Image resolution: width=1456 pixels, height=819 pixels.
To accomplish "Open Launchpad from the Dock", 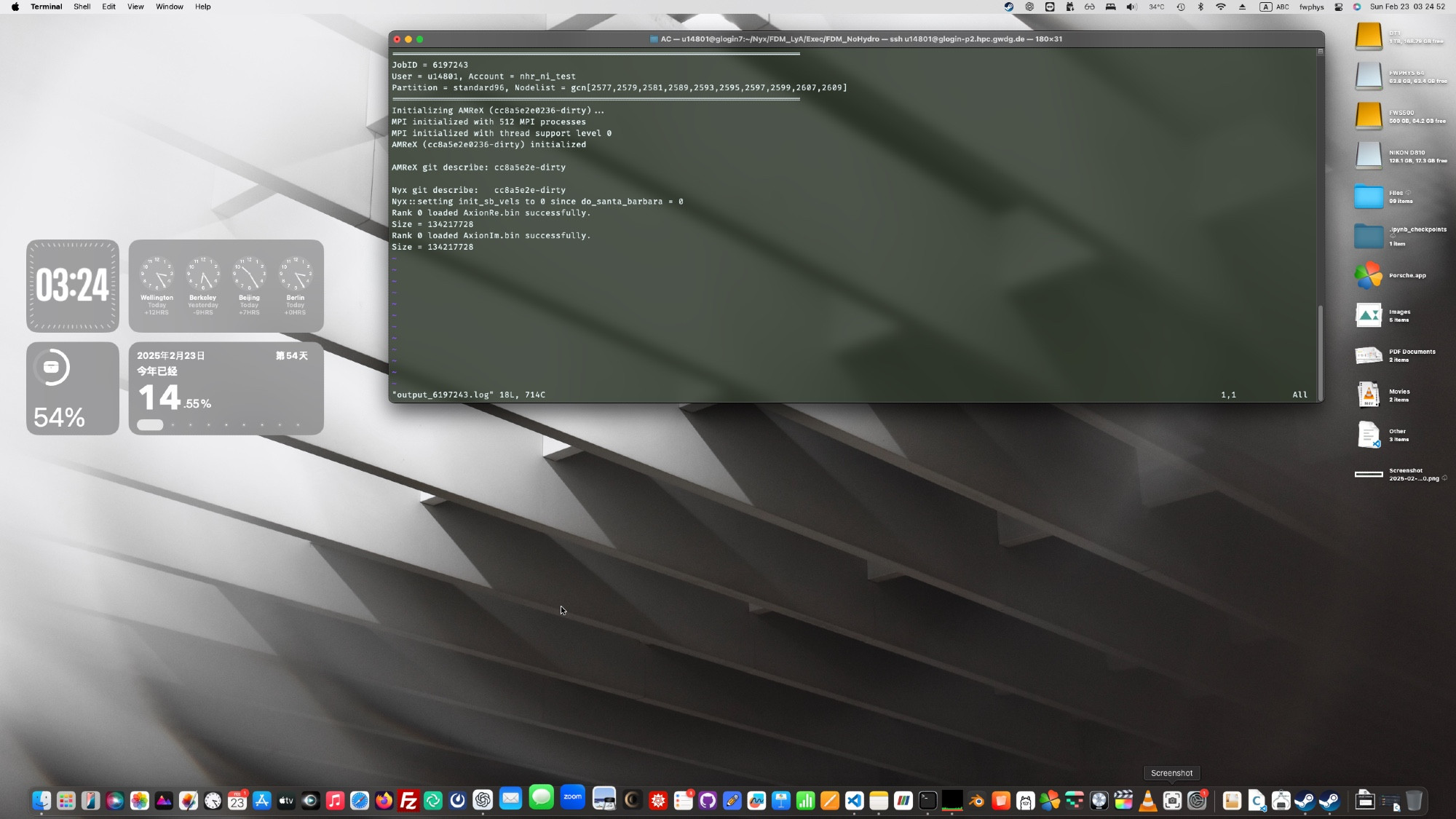I will point(66,801).
